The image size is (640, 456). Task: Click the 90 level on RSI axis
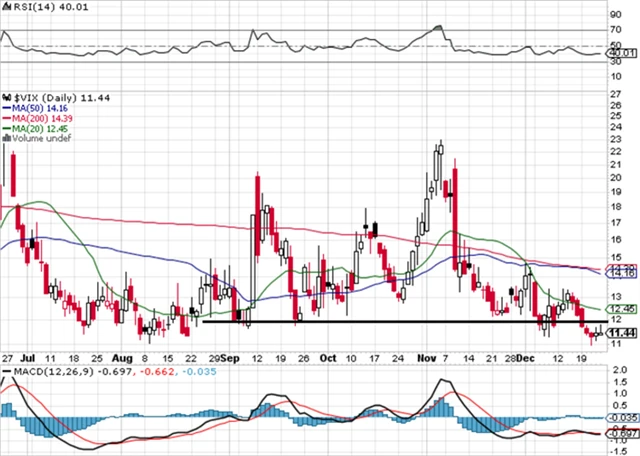coord(614,14)
